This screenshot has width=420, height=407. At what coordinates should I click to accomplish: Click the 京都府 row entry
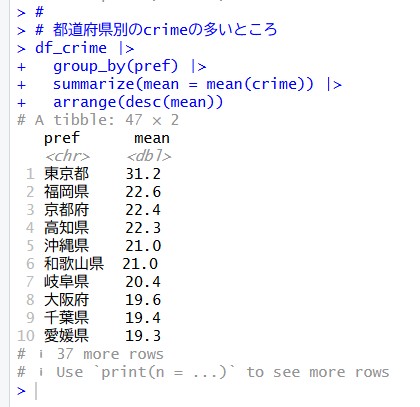(x=66, y=210)
